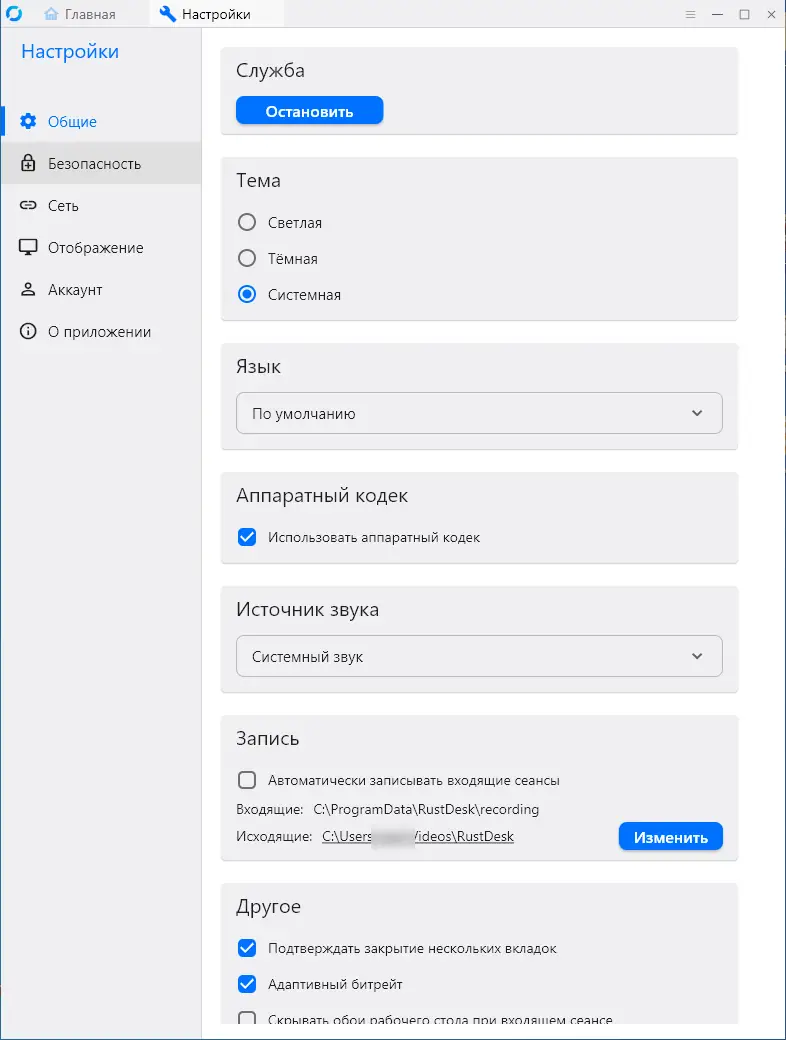
Task: Enable Автоматически записывать входящие сеансы
Action: point(247,780)
